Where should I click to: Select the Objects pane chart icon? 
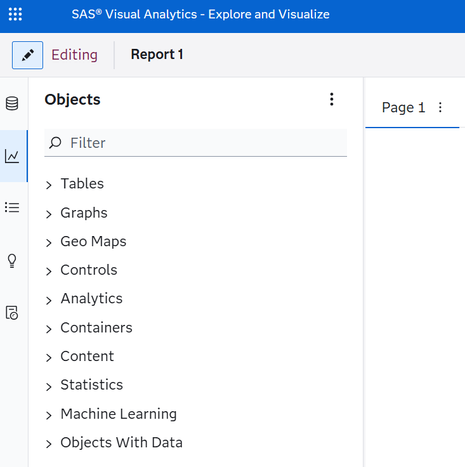(12, 156)
